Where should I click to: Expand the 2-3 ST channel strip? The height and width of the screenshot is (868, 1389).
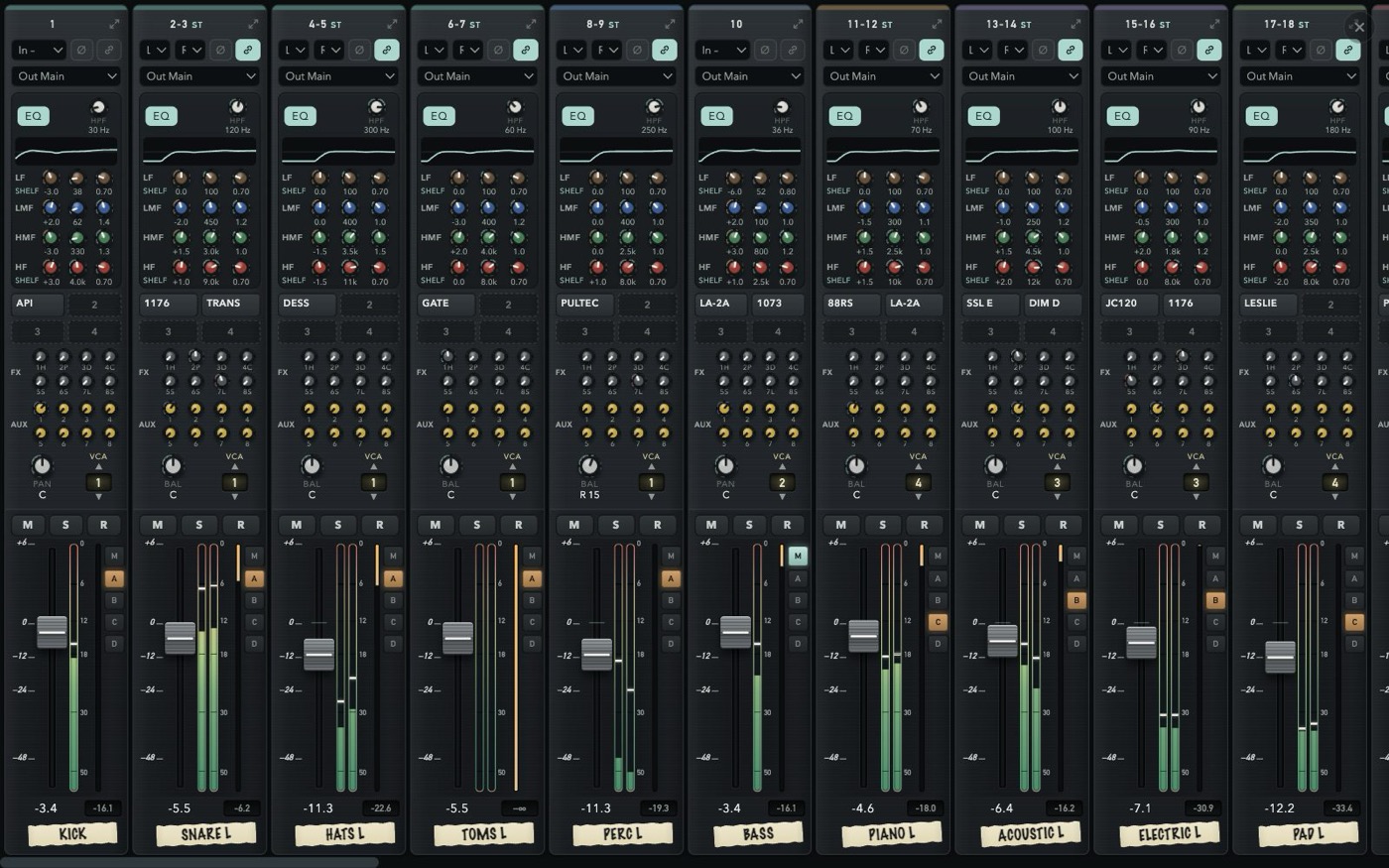pyautogui.click(x=253, y=24)
